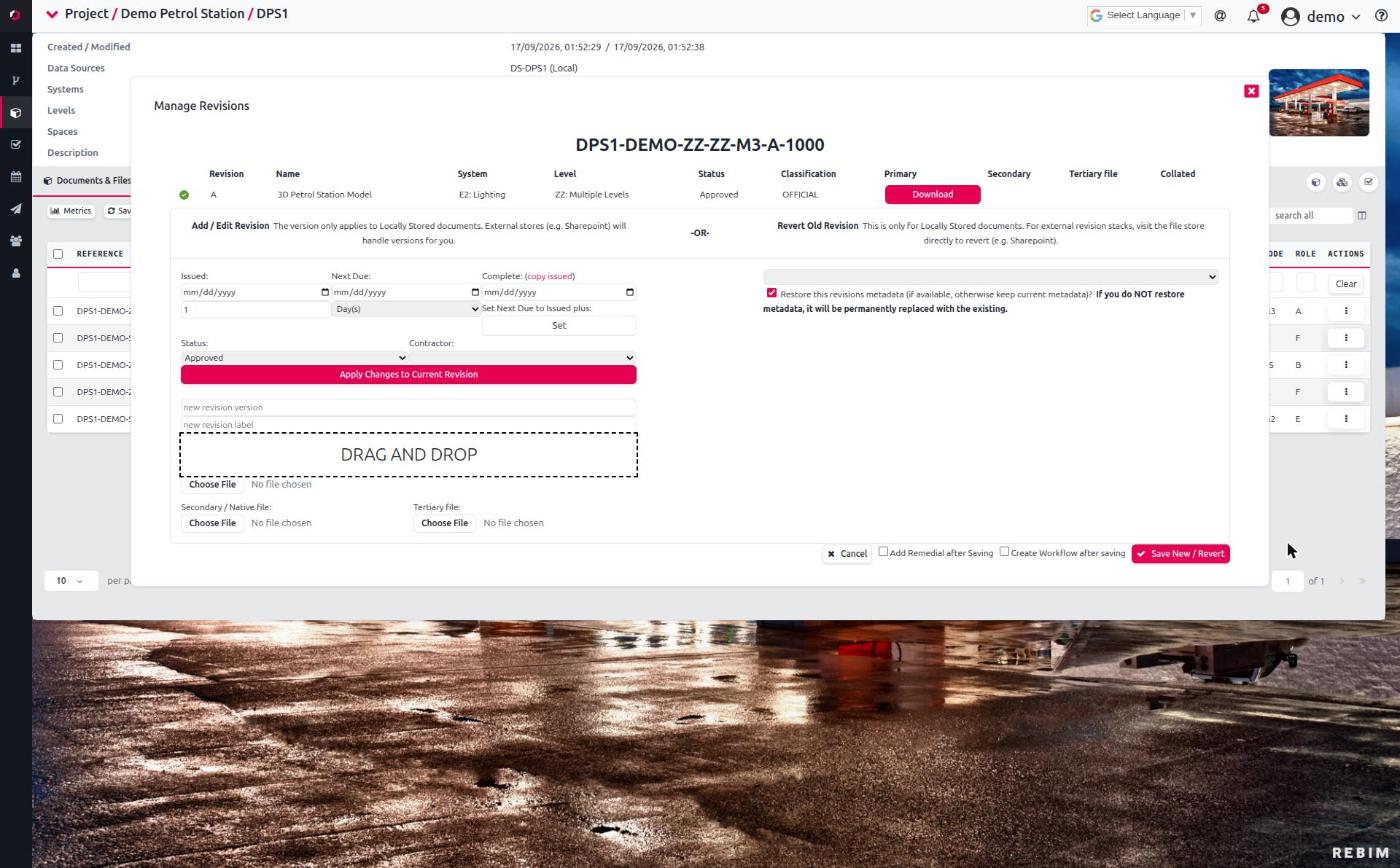Enable Add Remedial after Saving

pos(883,552)
